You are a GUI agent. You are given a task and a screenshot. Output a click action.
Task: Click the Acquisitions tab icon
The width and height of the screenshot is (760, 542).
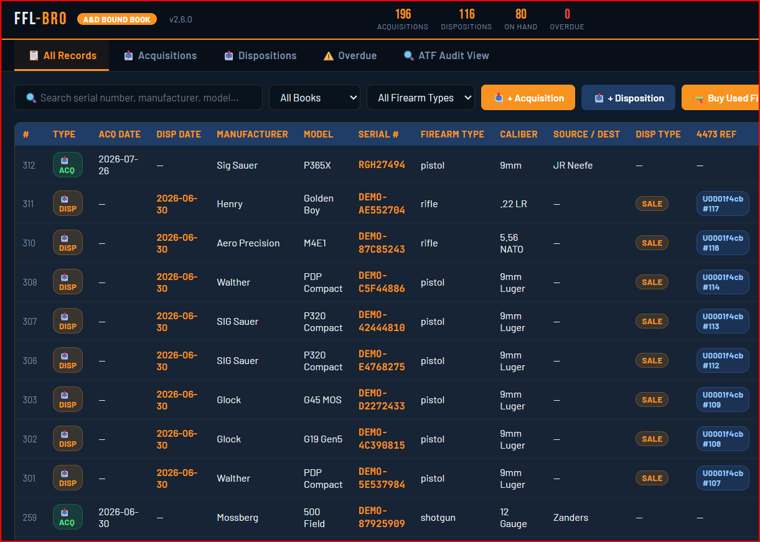tap(128, 56)
